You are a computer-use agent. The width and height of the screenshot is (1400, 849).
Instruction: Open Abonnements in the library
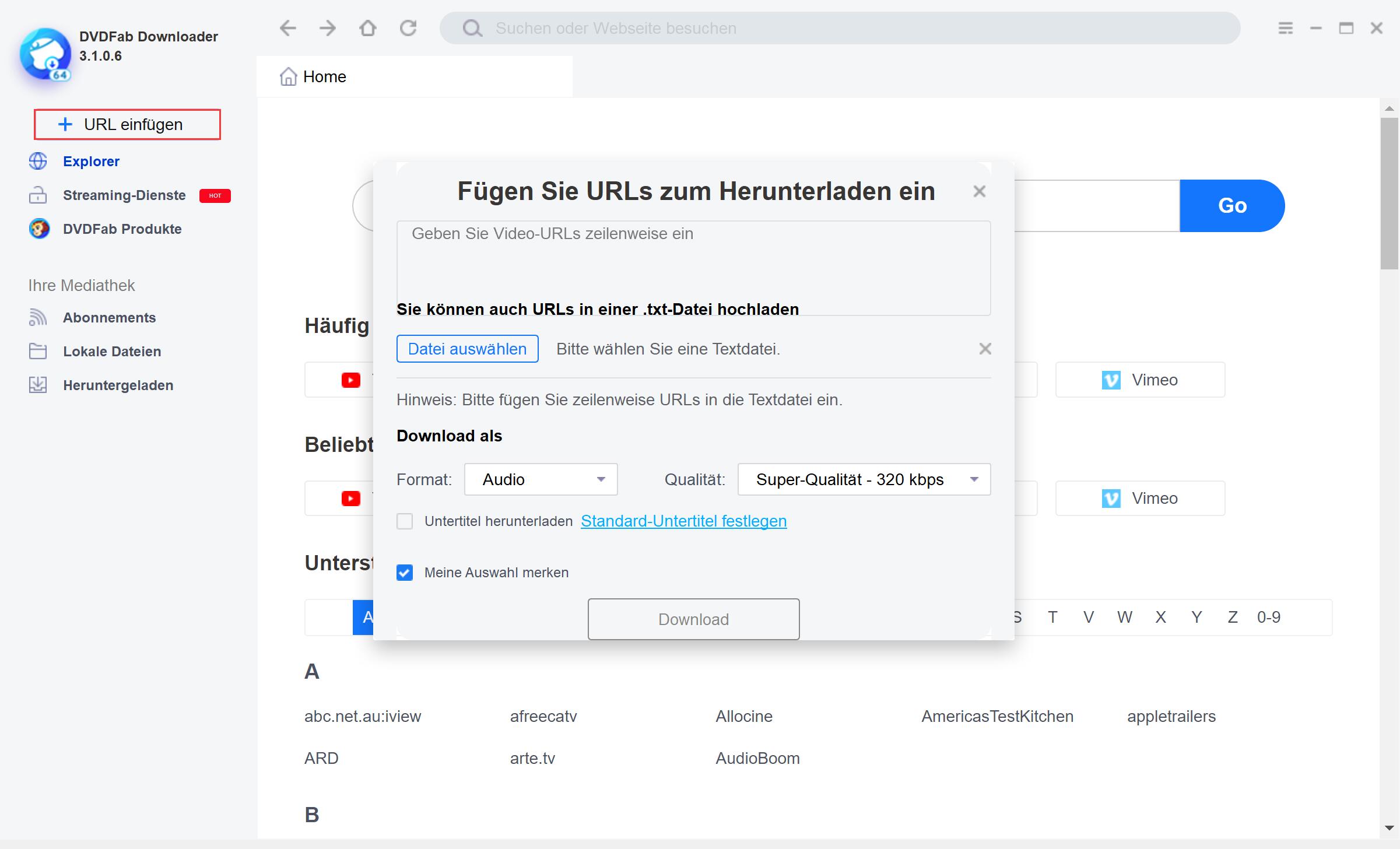110,317
